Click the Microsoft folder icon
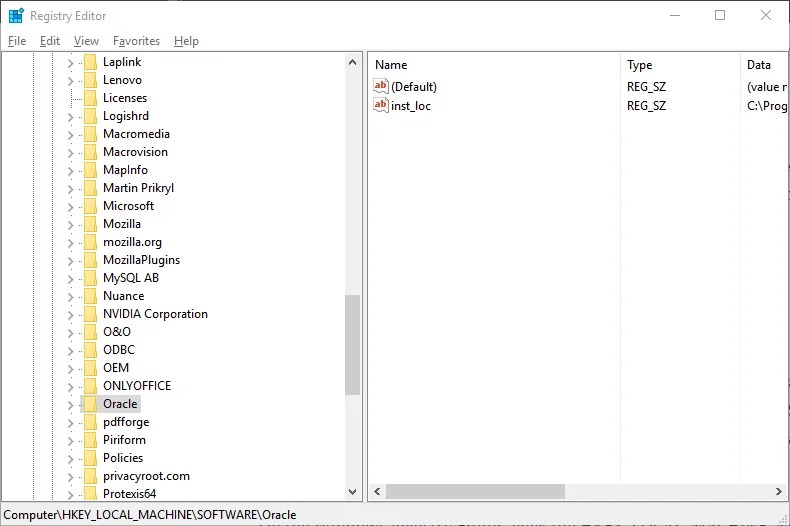The image size is (790, 526). pos(90,206)
